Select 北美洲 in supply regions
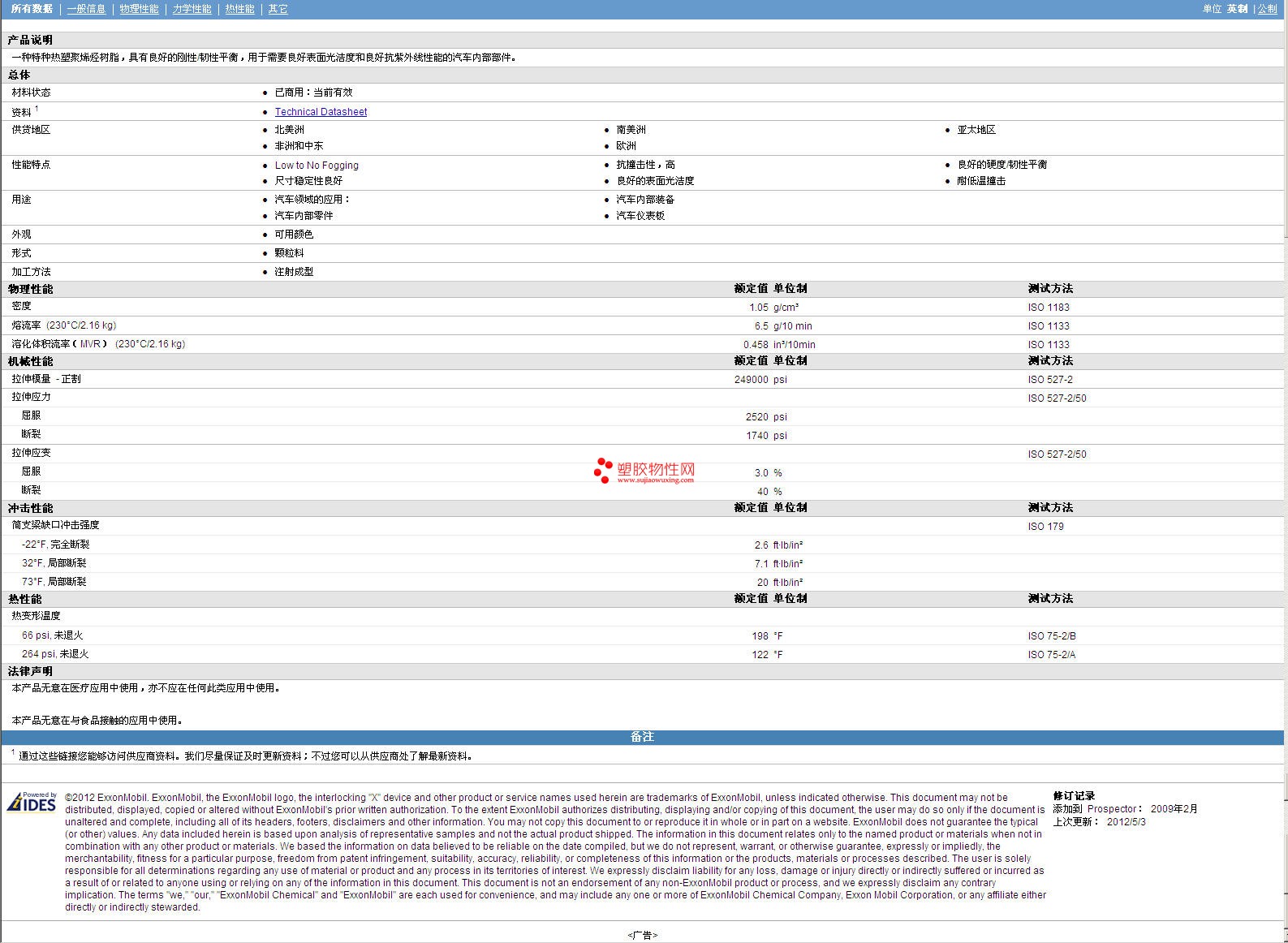Viewport: 1288px width, 943px height. [289, 130]
